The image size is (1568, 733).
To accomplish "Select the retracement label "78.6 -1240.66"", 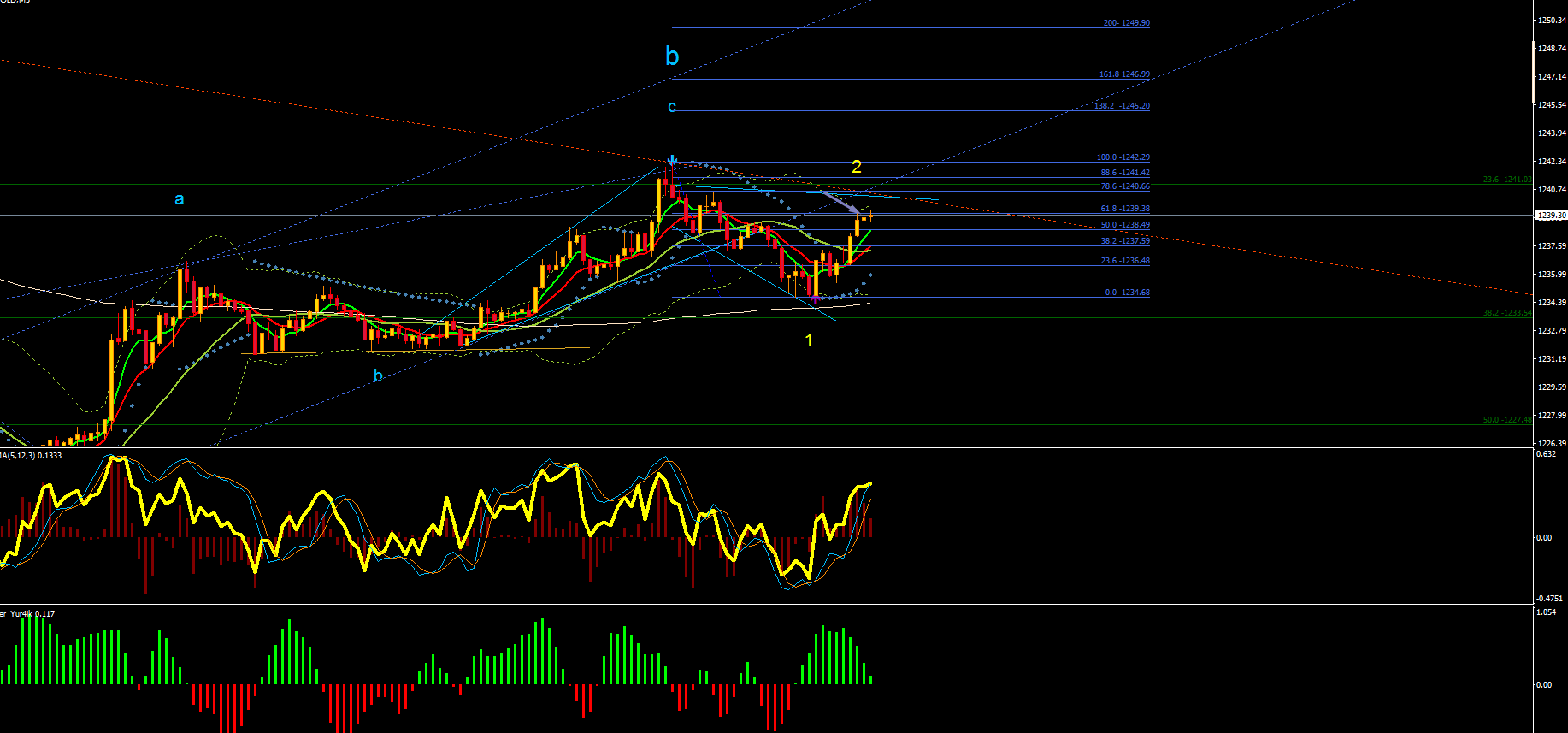I will coord(1125,186).
